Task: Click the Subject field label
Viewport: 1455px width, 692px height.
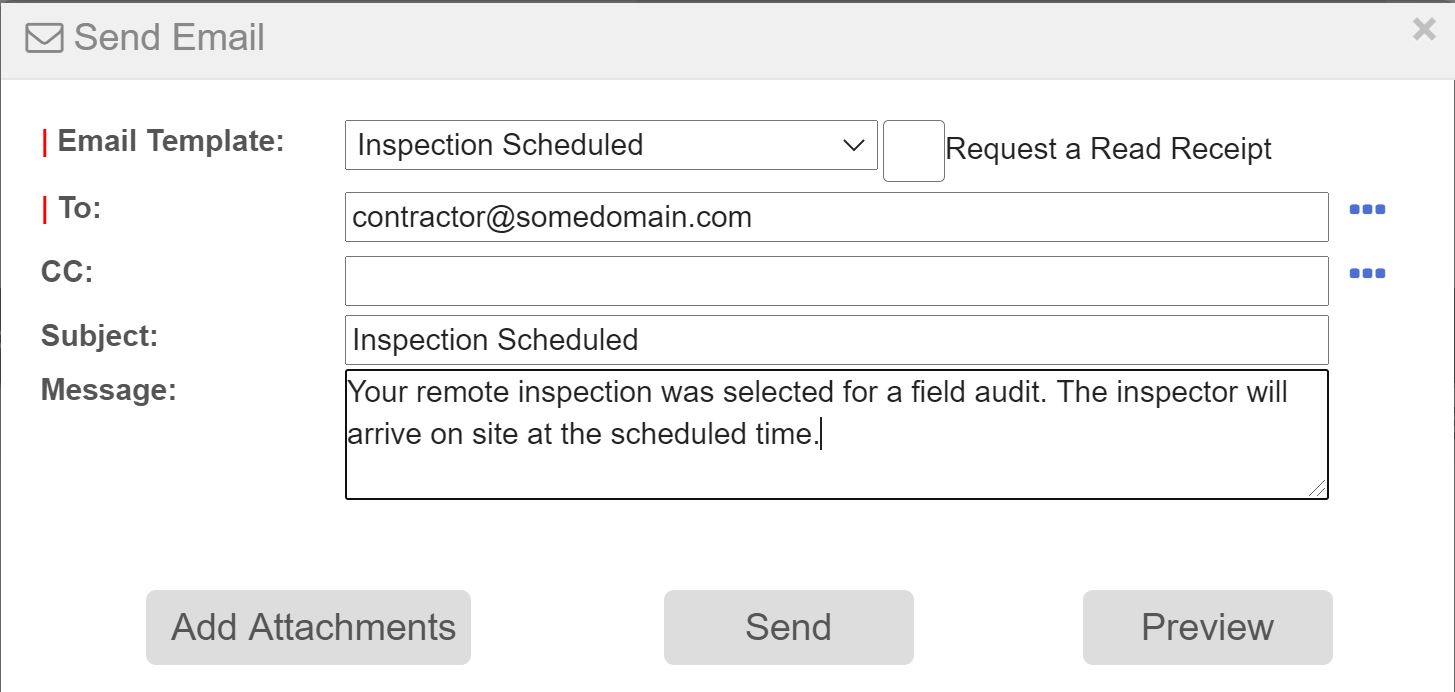Action: pyautogui.click(x=99, y=335)
